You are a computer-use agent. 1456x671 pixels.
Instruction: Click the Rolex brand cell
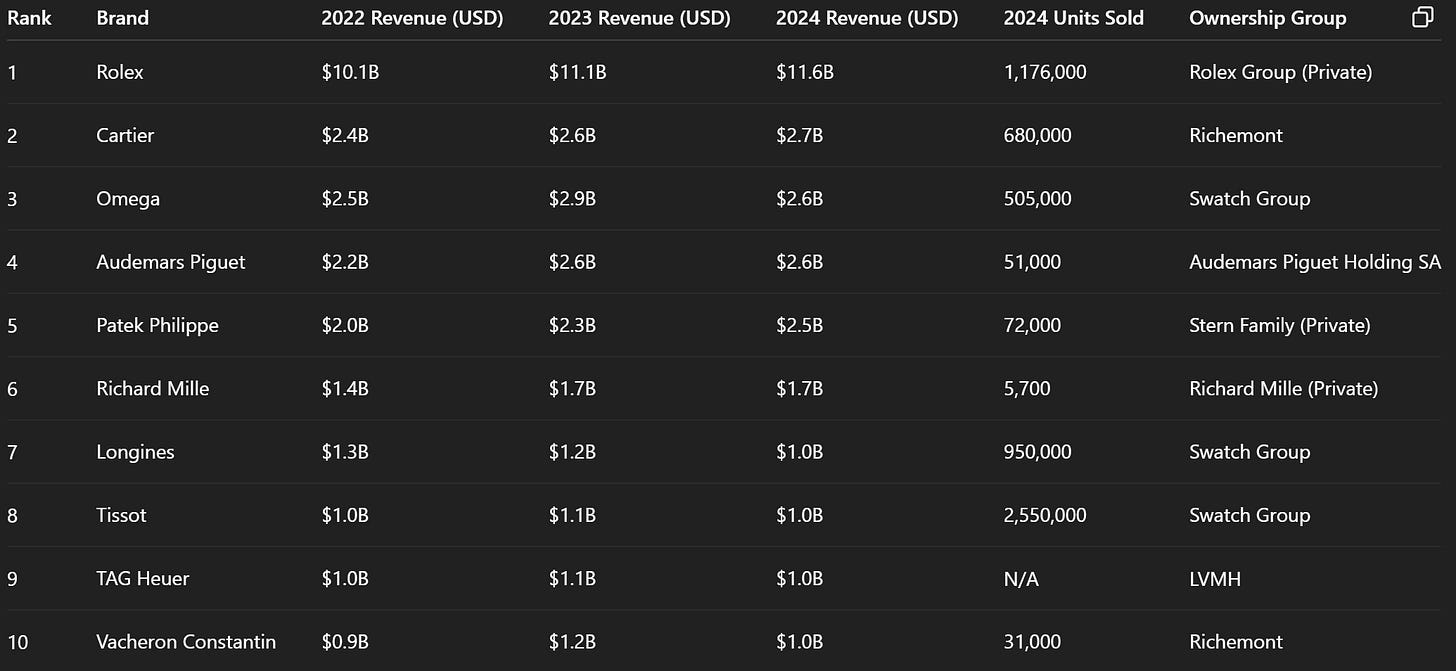click(120, 72)
